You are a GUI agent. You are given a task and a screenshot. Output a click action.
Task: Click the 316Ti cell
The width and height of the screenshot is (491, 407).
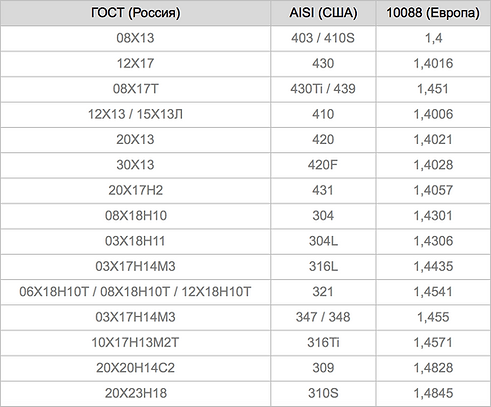[x=323, y=342]
